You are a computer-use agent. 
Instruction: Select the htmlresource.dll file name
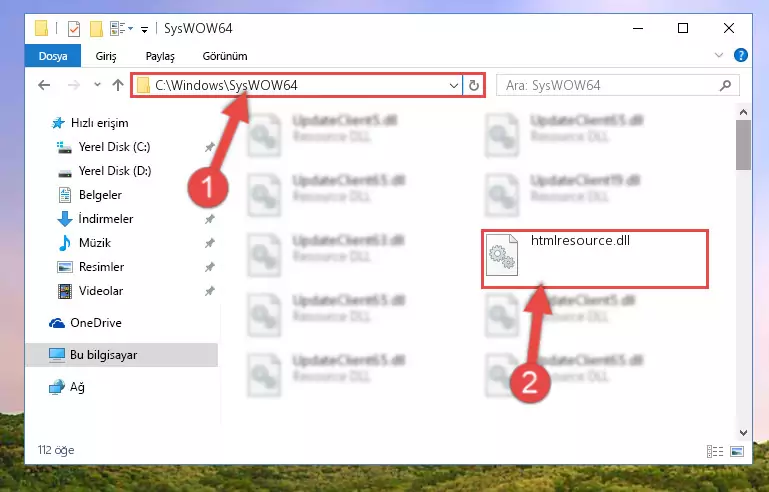[580, 240]
